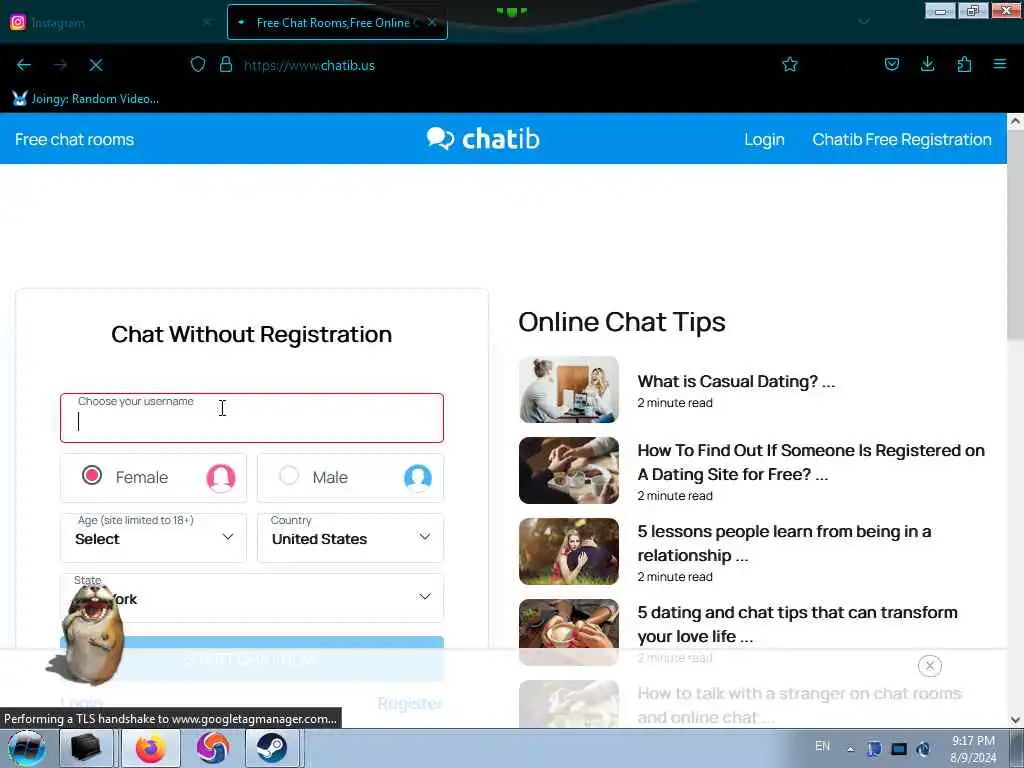Open the tracking protection shield icon
The width and height of the screenshot is (1024, 768).
198,65
